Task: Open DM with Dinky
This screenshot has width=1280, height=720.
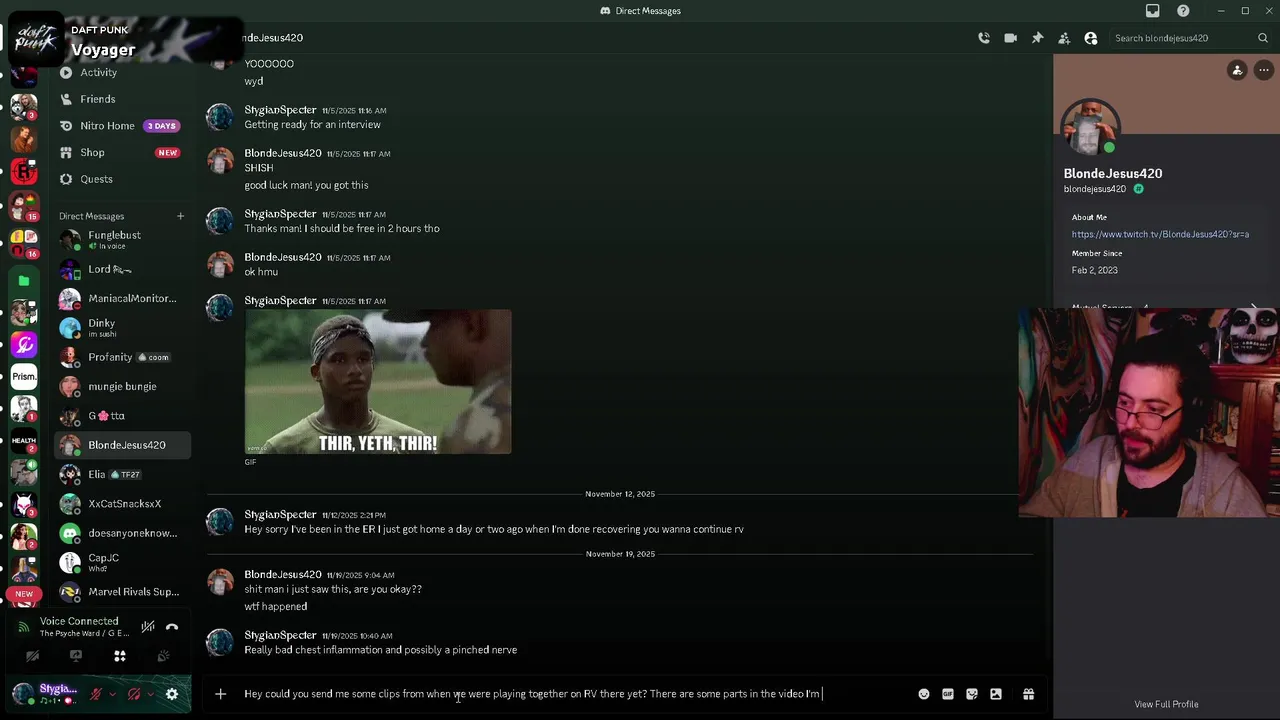Action: click(122, 328)
